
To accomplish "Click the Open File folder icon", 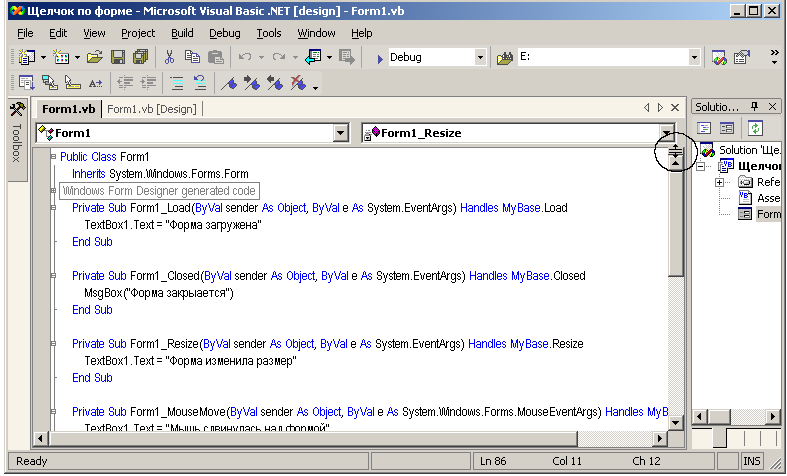I will (x=94, y=58).
